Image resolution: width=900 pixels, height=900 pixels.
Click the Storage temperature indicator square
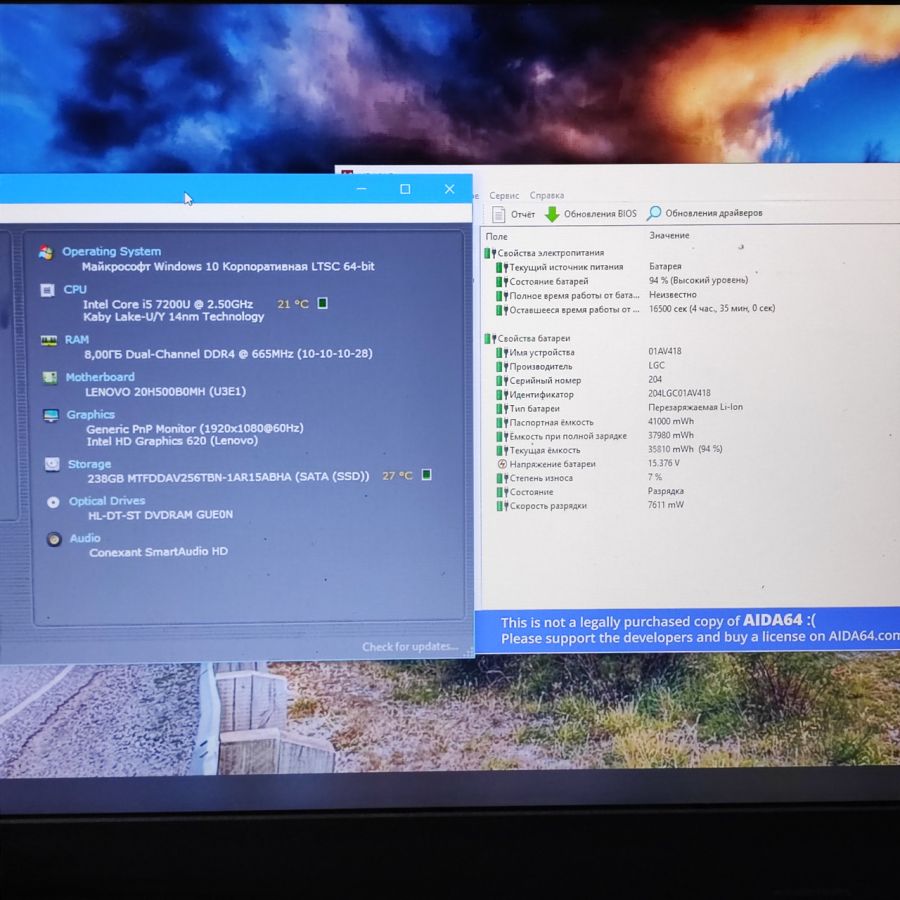coord(426,475)
